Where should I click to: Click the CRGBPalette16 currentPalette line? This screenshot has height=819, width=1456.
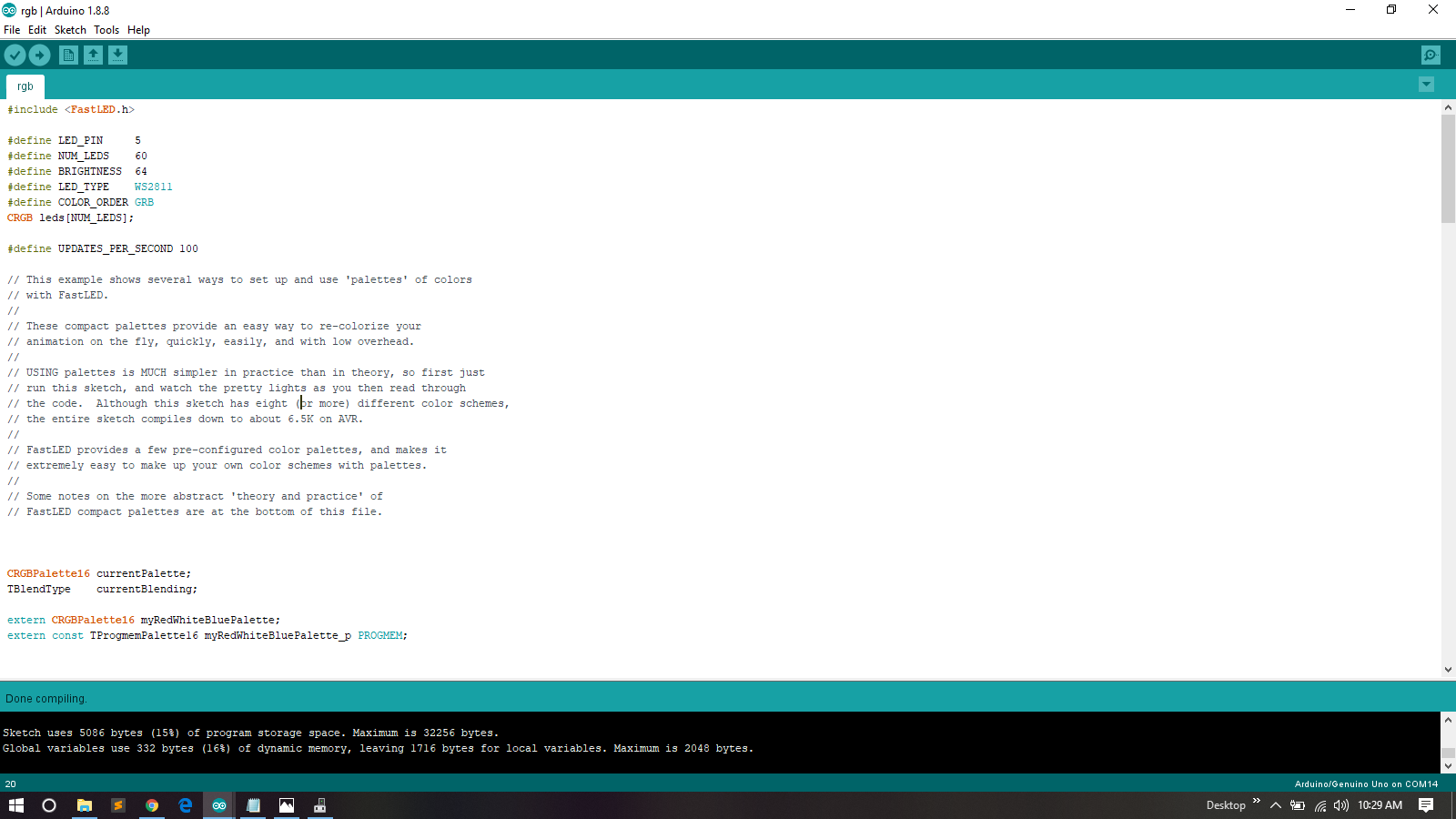[99, 574]
